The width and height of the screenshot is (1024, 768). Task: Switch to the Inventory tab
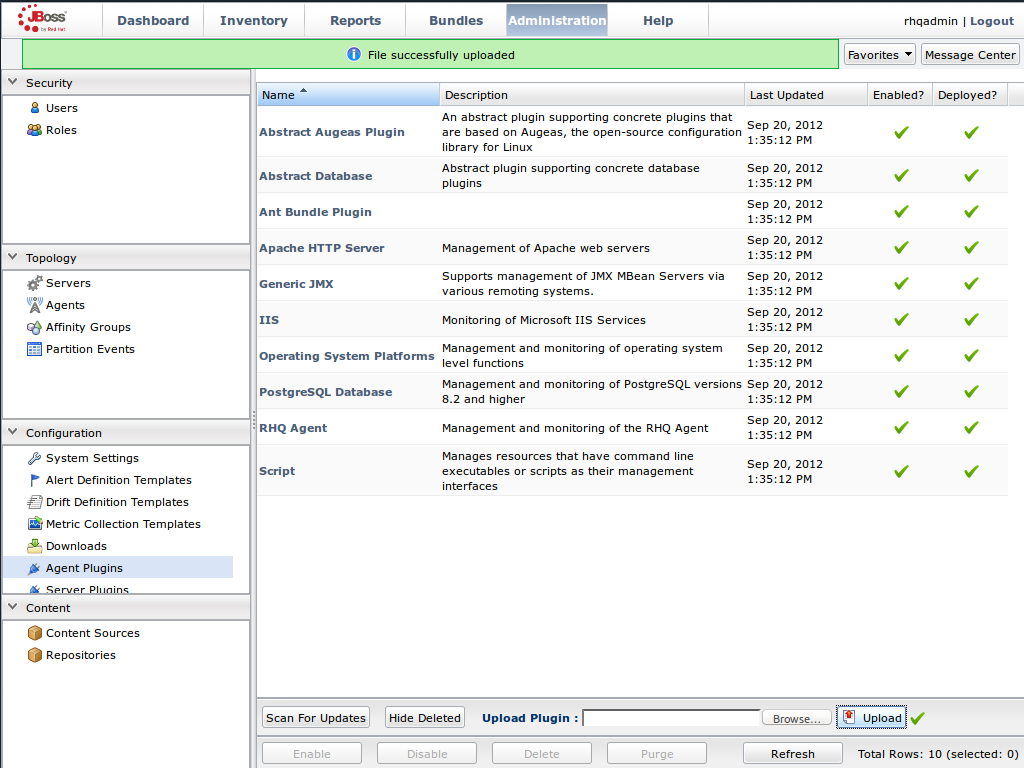[253, 20]
